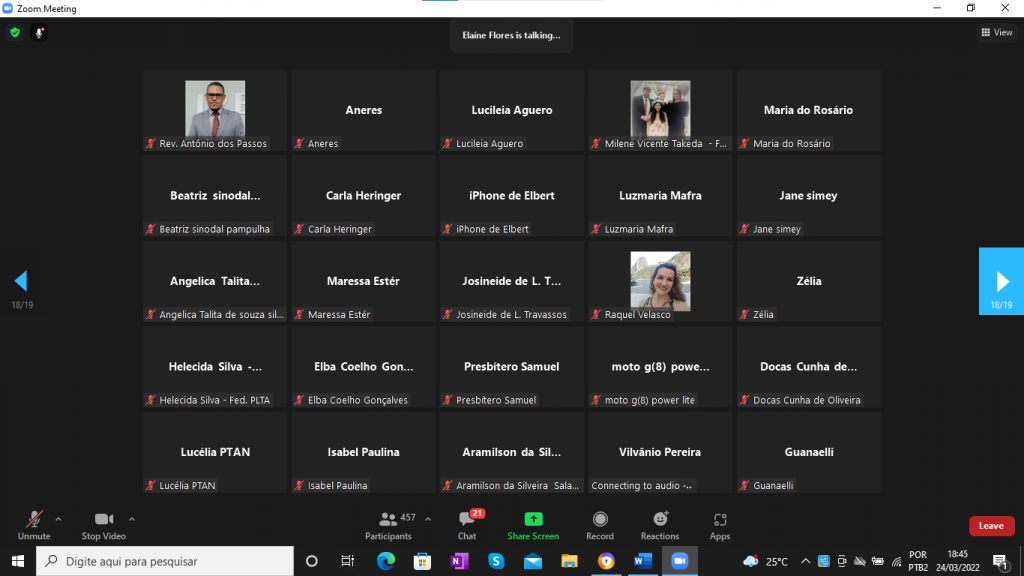Open the Participants list
Viewport: 1024px width, 576px height.
(x=388, y=524)
